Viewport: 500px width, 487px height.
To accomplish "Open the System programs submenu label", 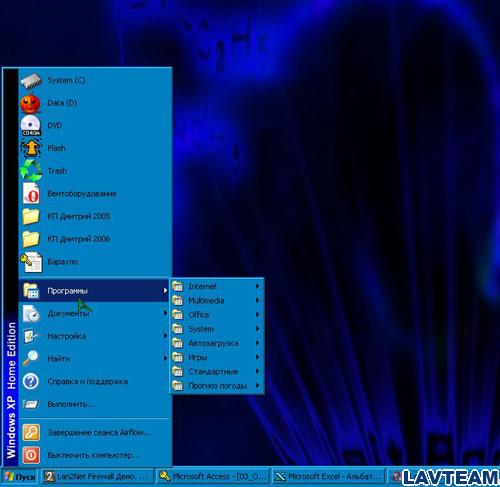I will tap(201, 329).
